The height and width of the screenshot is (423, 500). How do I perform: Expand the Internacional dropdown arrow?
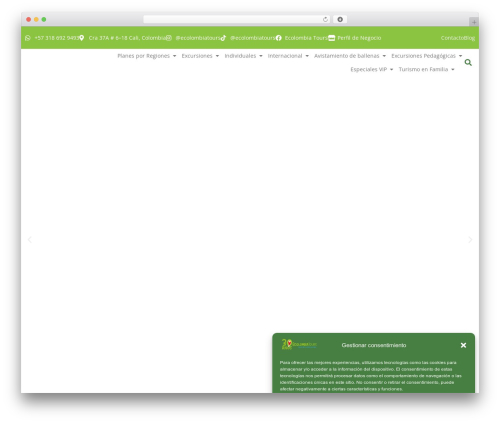[307, 56]
